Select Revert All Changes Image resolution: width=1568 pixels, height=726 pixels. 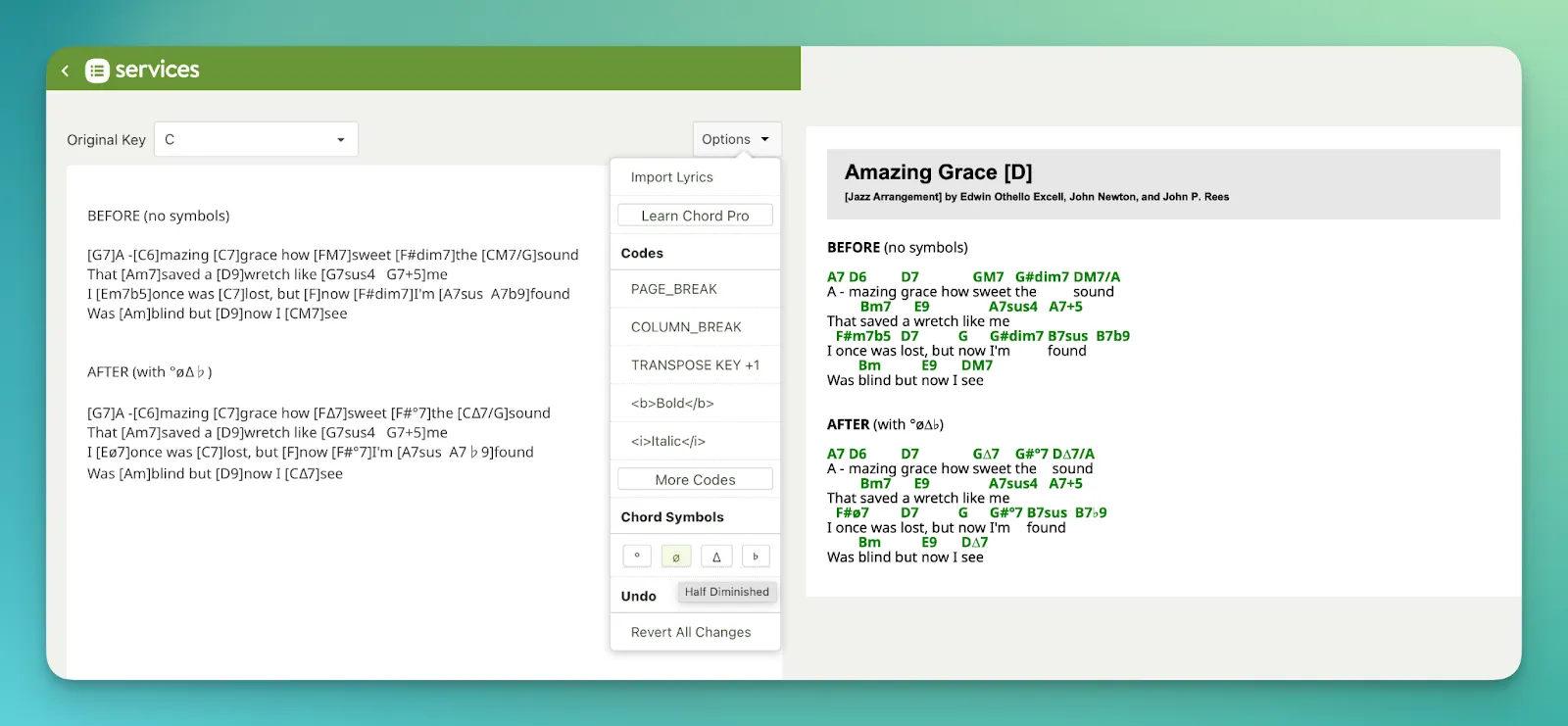point(691,633)
